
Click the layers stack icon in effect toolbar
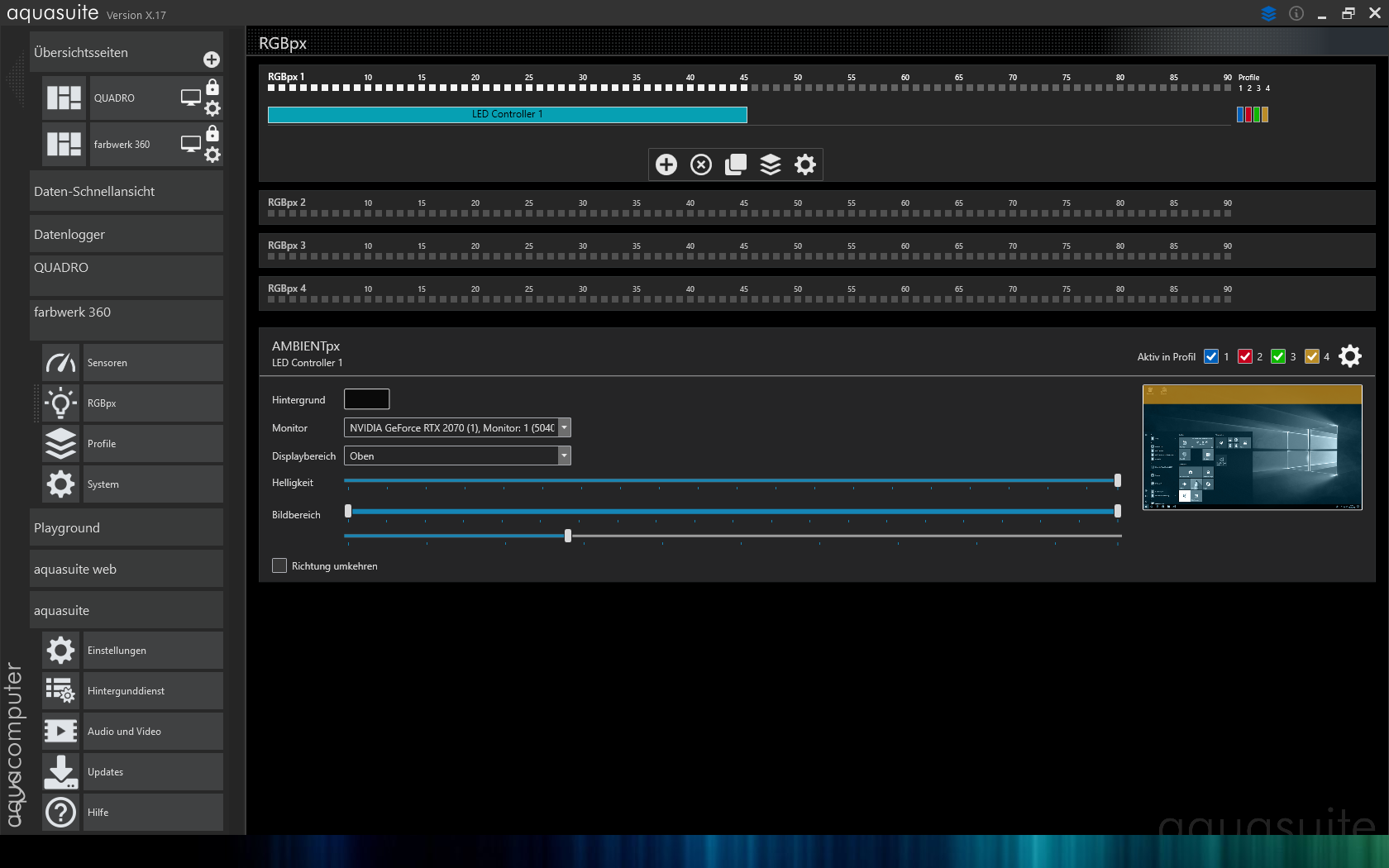tap(771, 165)
